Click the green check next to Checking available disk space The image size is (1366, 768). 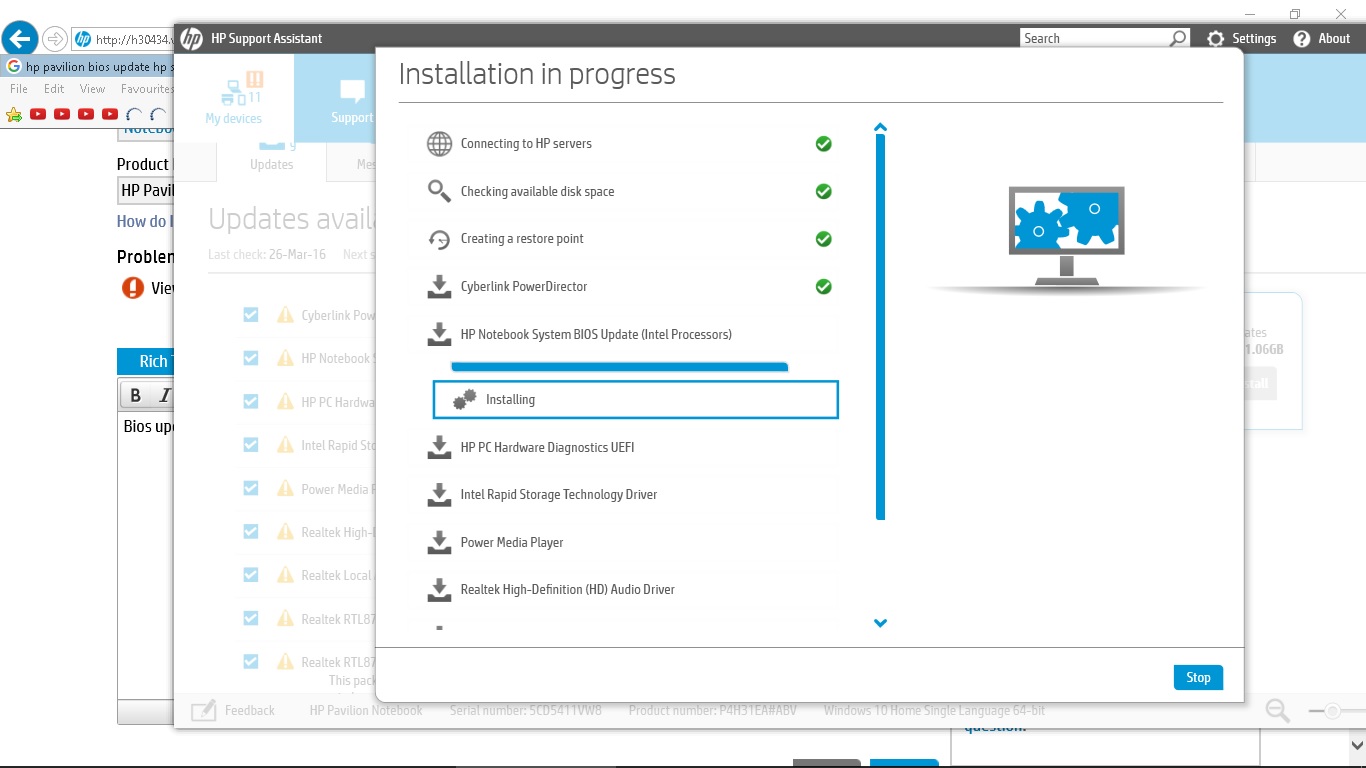[824, 191]
